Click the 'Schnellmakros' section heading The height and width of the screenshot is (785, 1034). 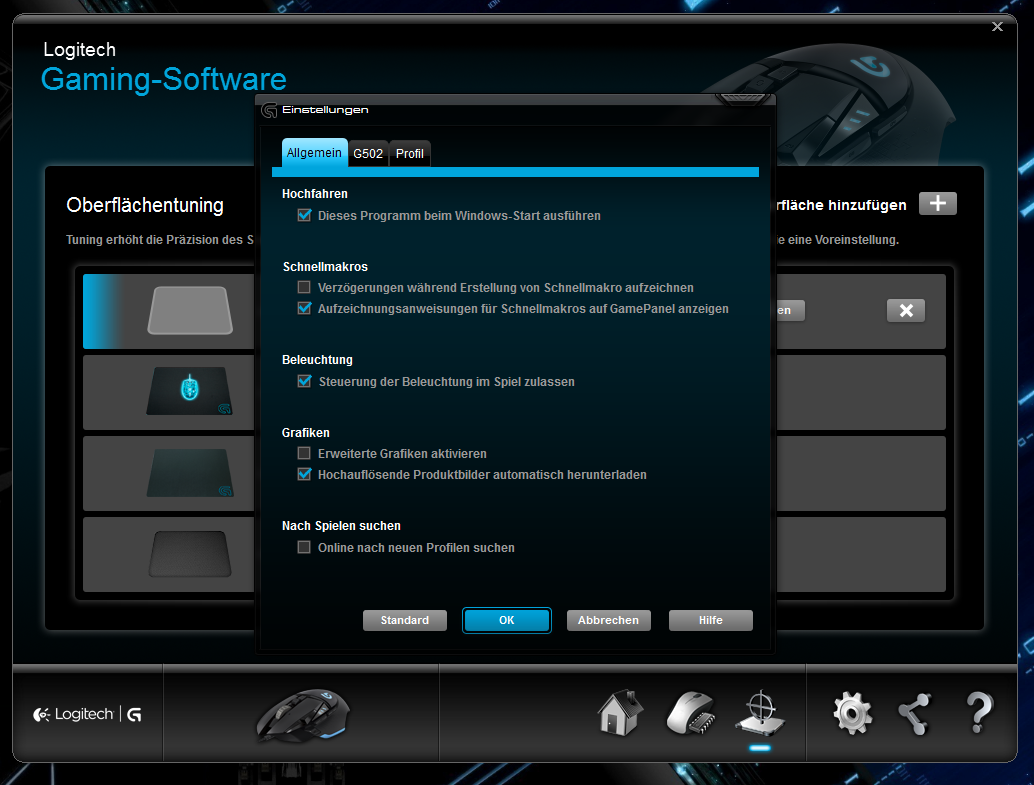click(325, 267)
